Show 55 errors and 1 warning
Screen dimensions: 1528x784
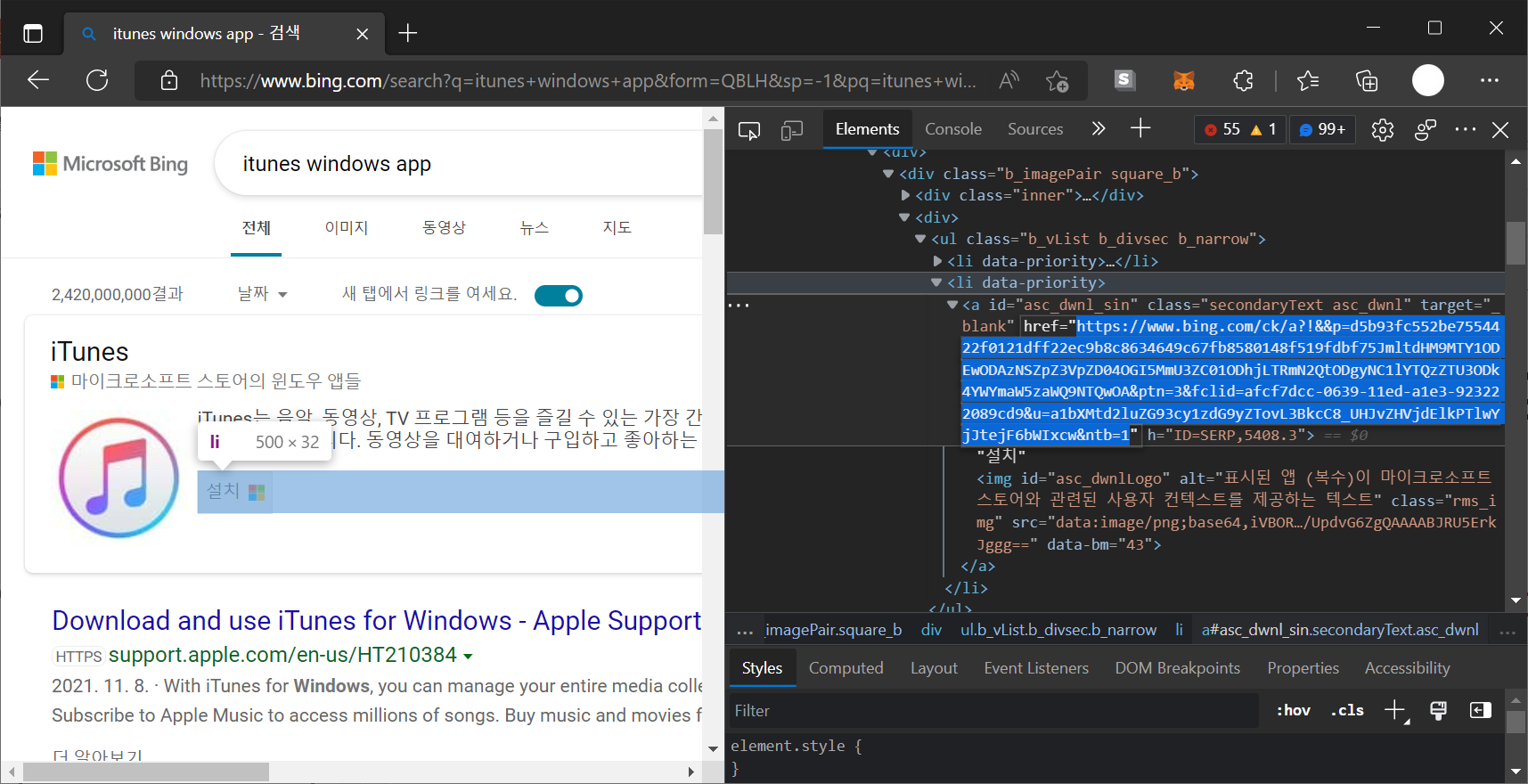click(x=1240, y=130)
